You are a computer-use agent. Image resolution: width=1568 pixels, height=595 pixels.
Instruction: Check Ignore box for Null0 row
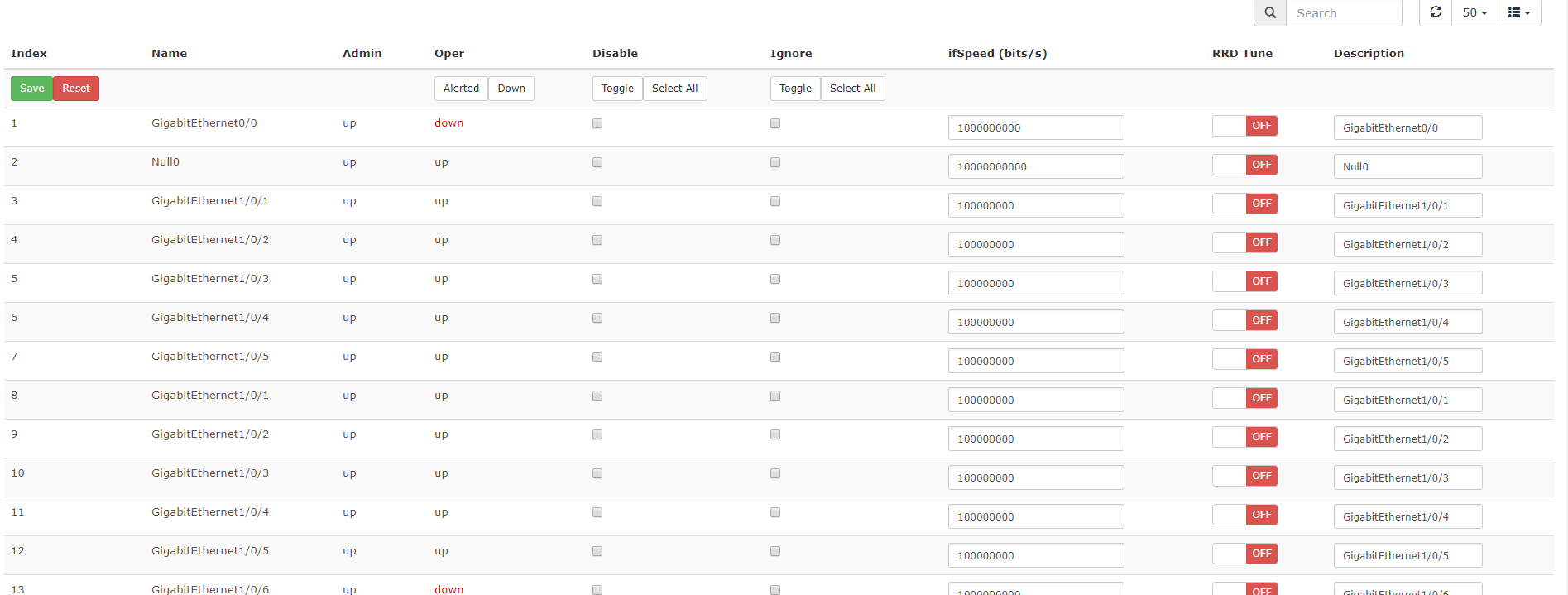[x=775, y=162]
